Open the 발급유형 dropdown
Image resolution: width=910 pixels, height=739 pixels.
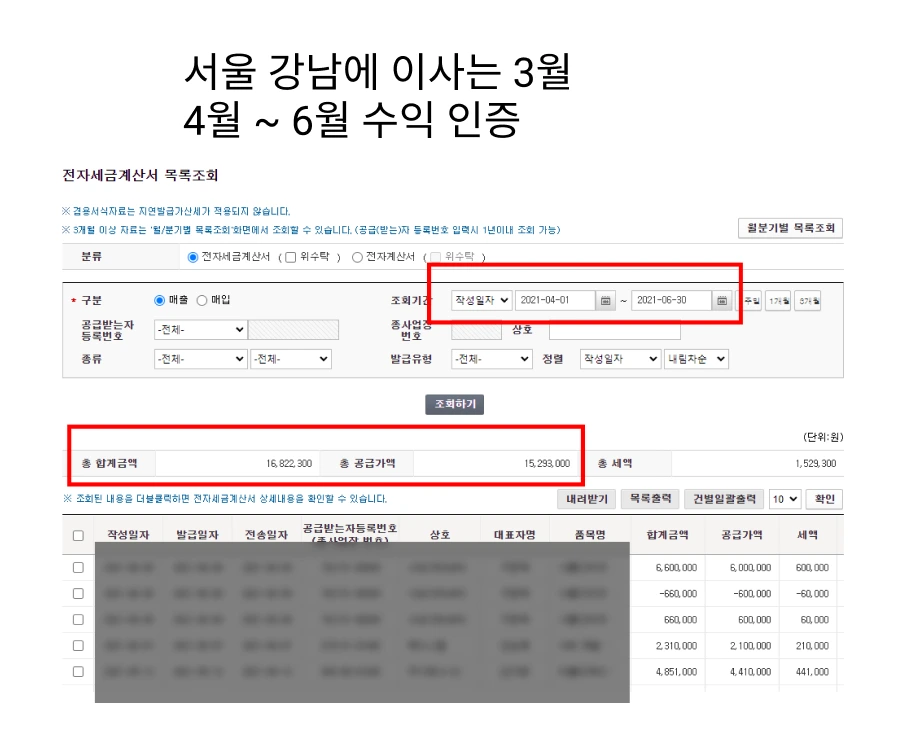491,359
